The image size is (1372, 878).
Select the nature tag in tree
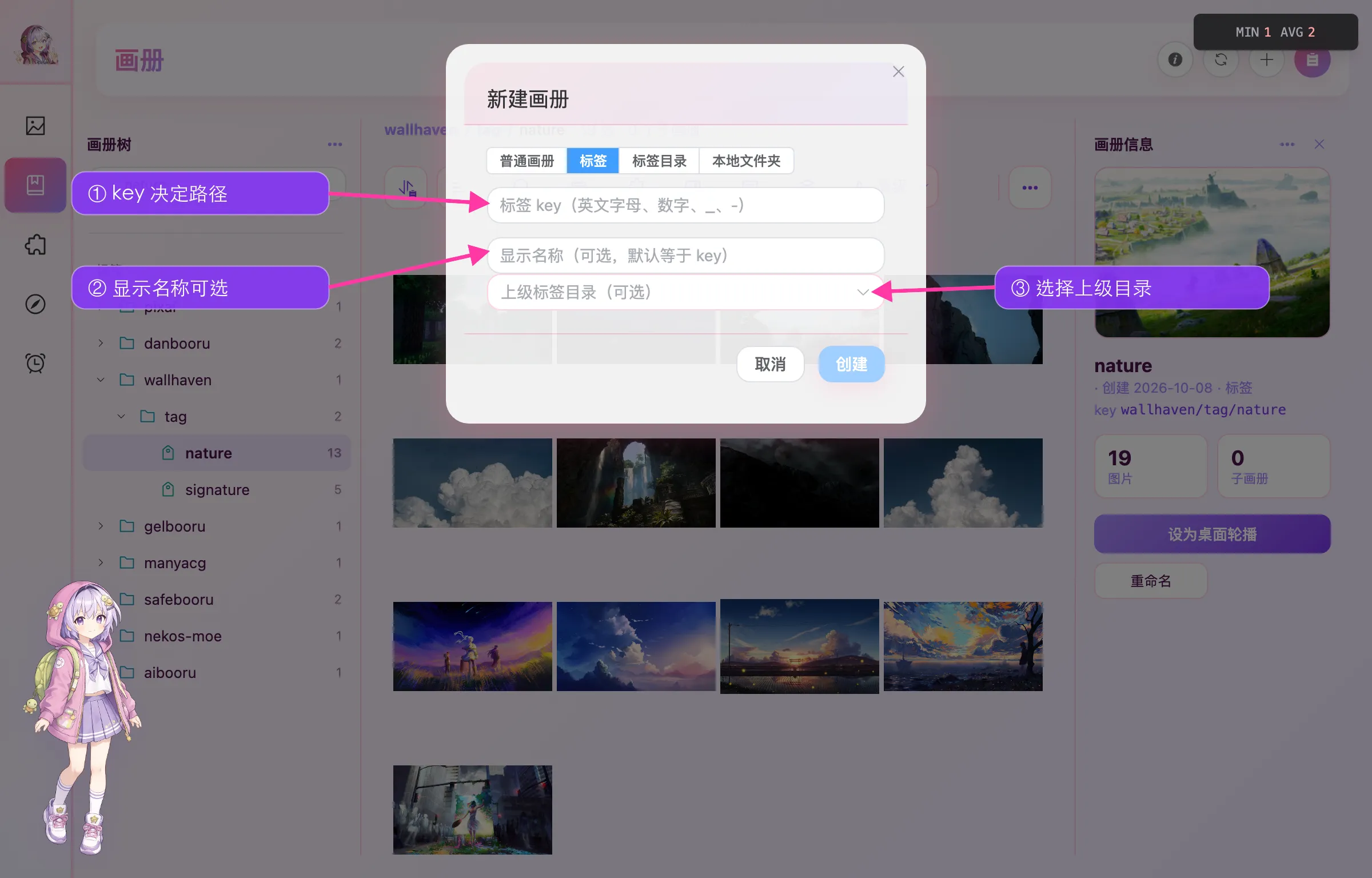217,453
